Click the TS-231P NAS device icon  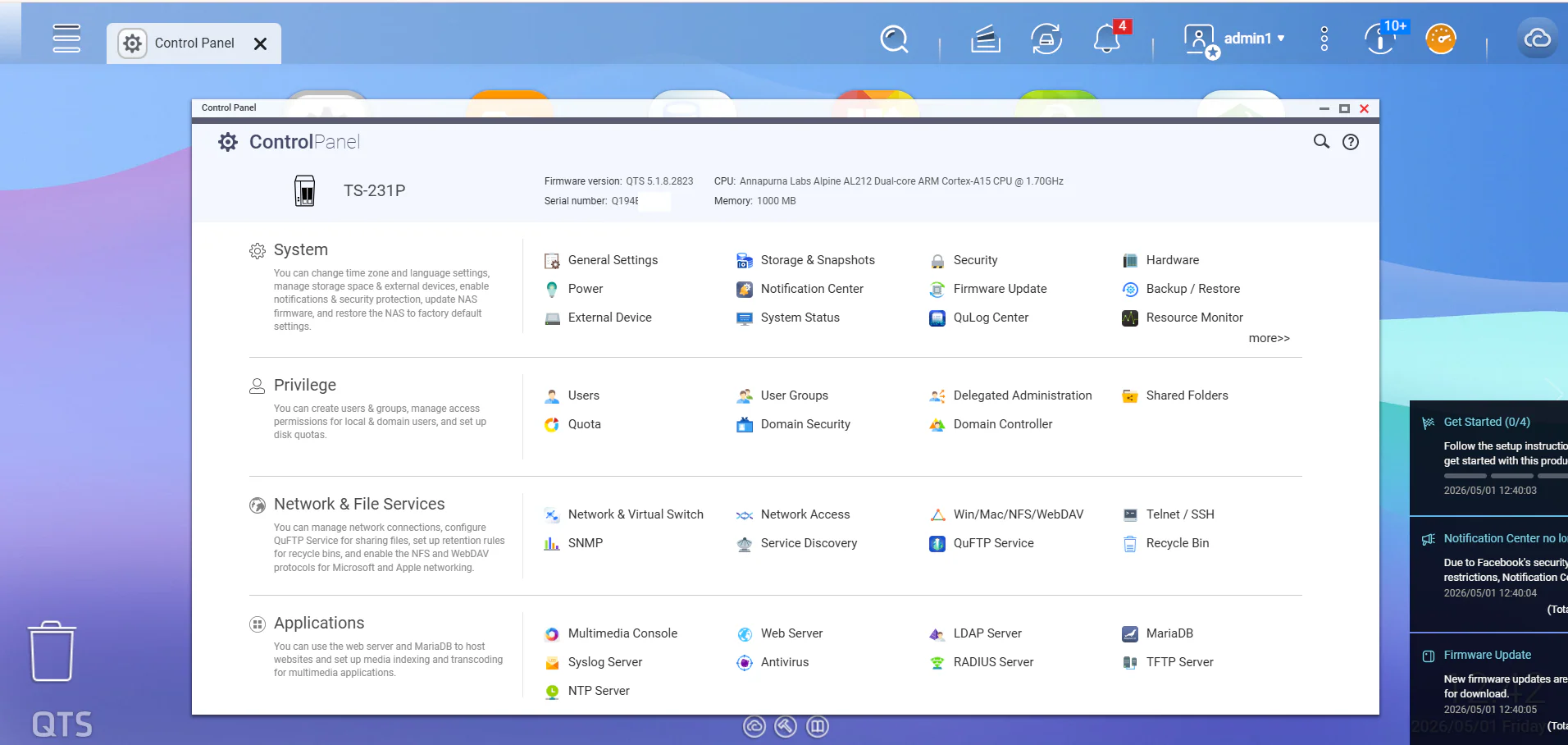point(304,190)
